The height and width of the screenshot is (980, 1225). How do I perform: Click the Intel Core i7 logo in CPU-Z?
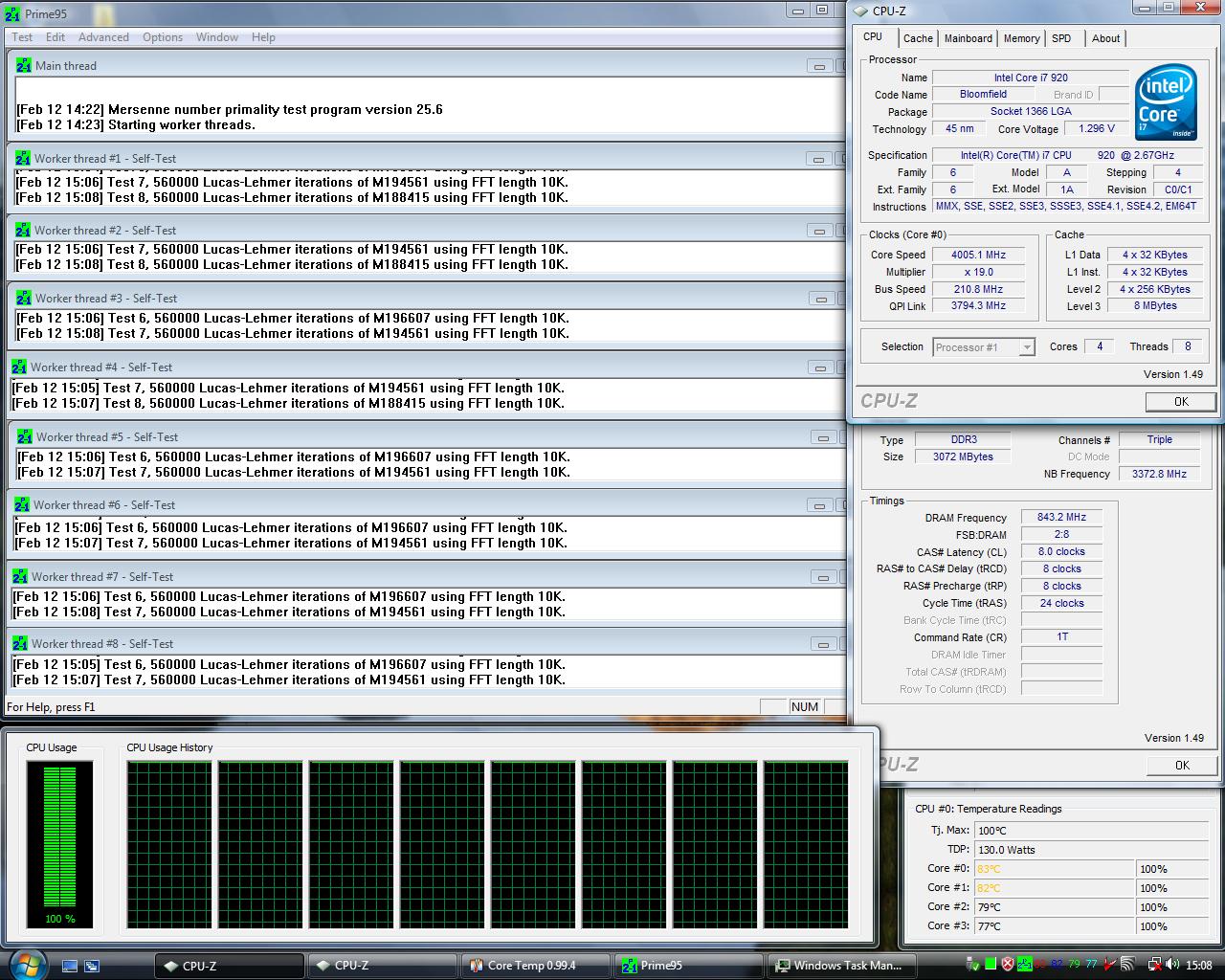pos(1166,102)
